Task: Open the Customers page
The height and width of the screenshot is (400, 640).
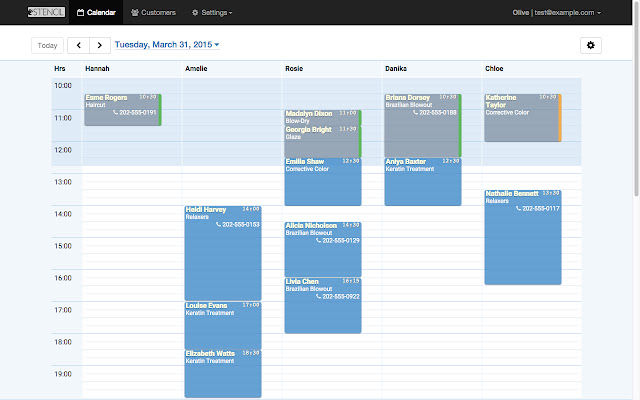Action: [x=153, y=13]
